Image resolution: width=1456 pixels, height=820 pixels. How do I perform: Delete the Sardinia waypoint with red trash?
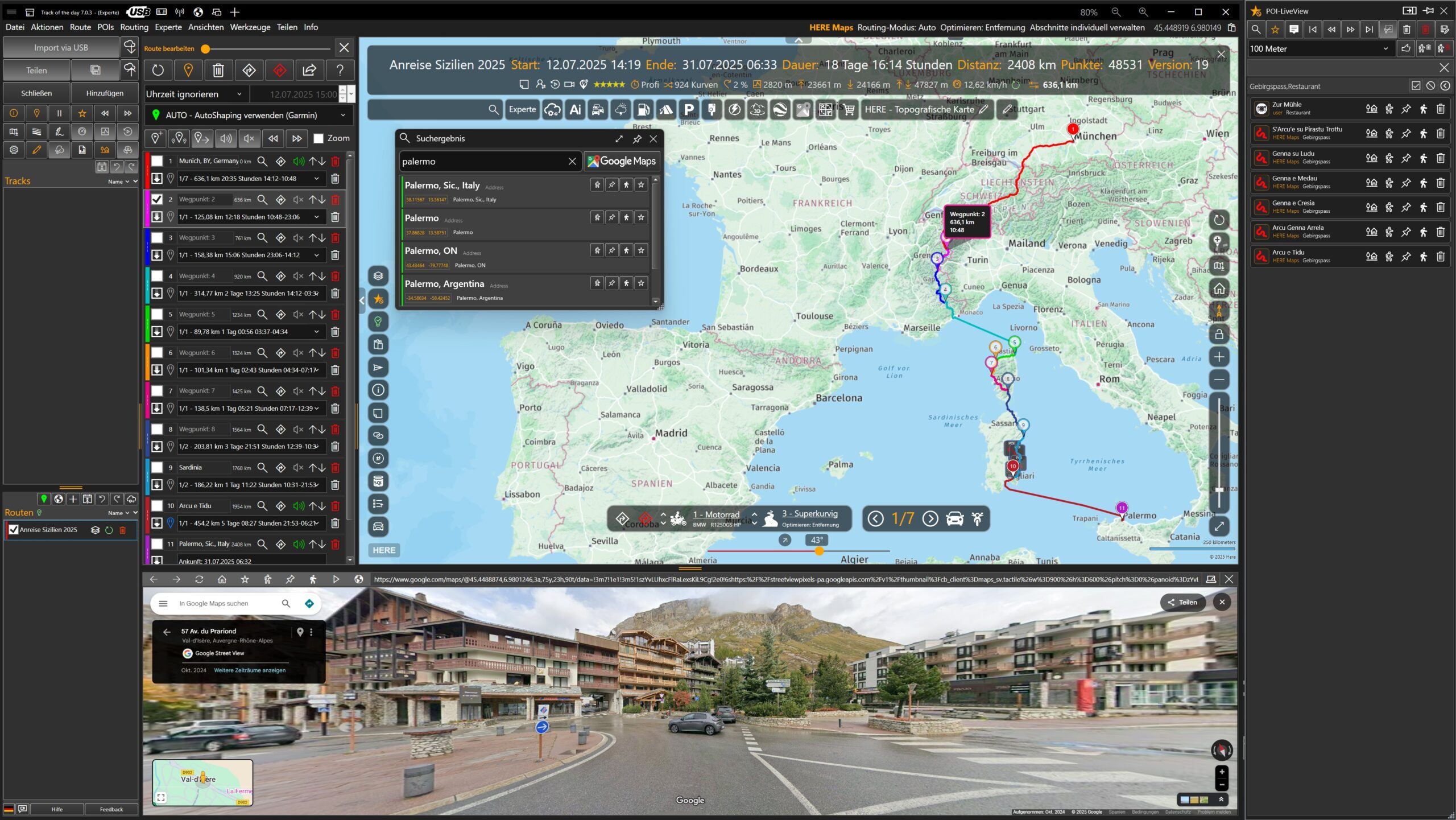(336, 468)
